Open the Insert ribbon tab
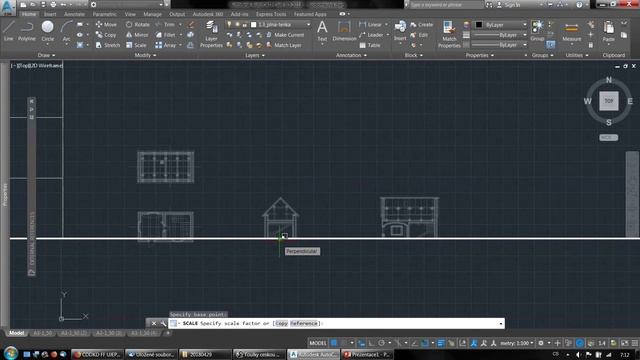The image size is (640, 360). click(x=50, y=14)
